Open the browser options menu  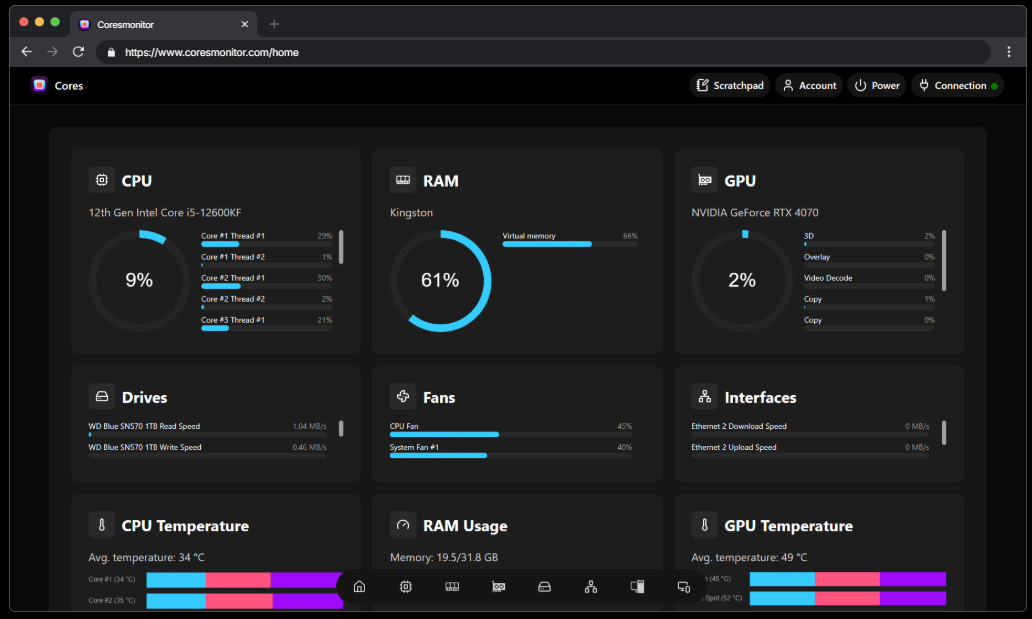pyautogui.click(x=1009, y=52)
